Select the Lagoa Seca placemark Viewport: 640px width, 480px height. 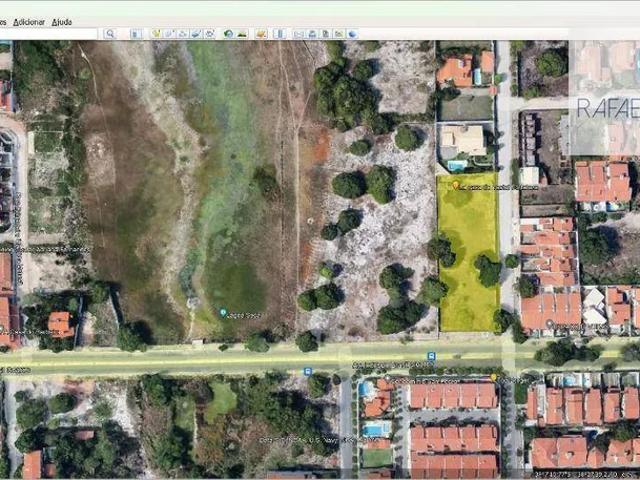(x=223, y=312)
